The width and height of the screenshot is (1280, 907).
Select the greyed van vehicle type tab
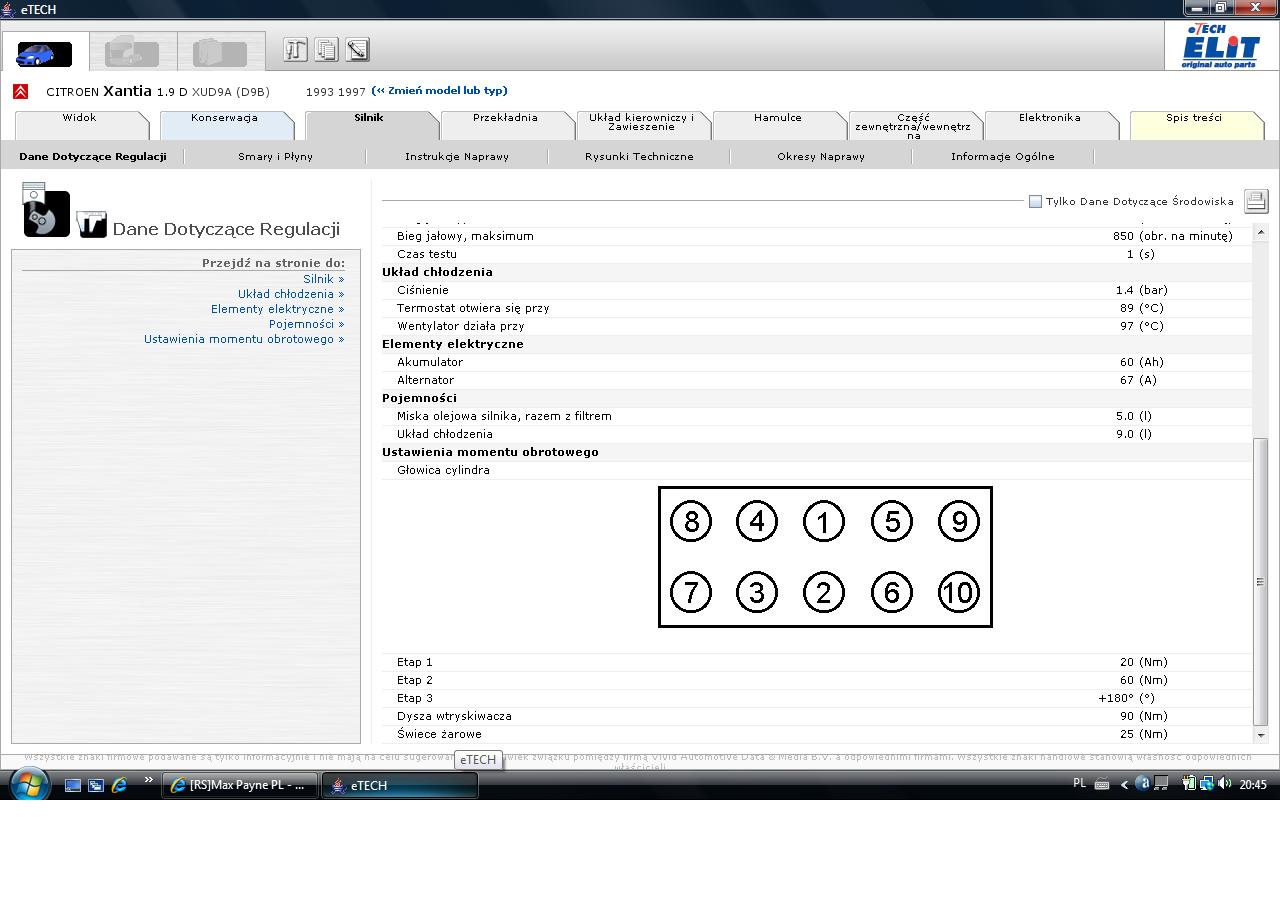tap(220, 53)
